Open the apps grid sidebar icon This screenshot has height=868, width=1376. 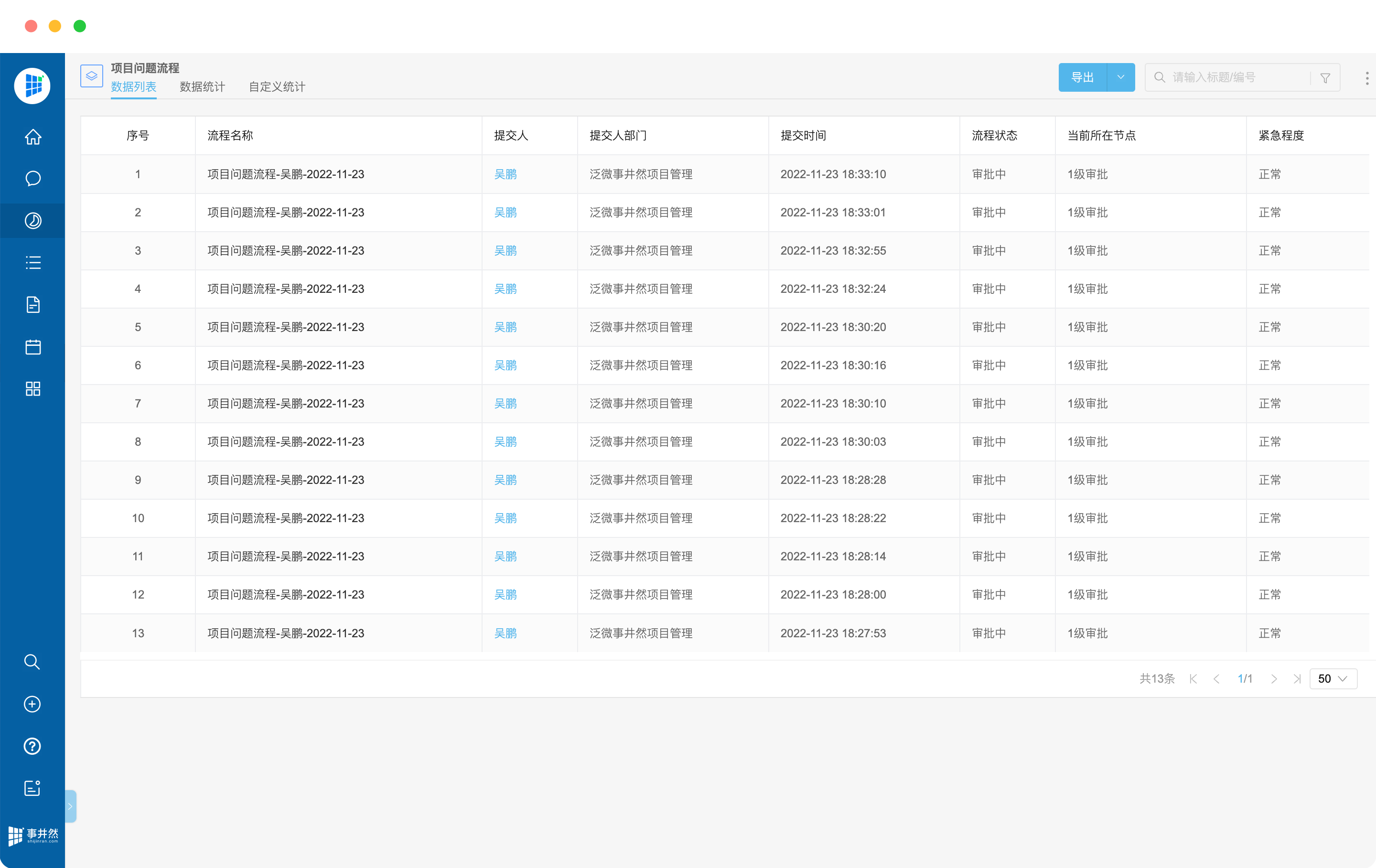coord(32,388)
